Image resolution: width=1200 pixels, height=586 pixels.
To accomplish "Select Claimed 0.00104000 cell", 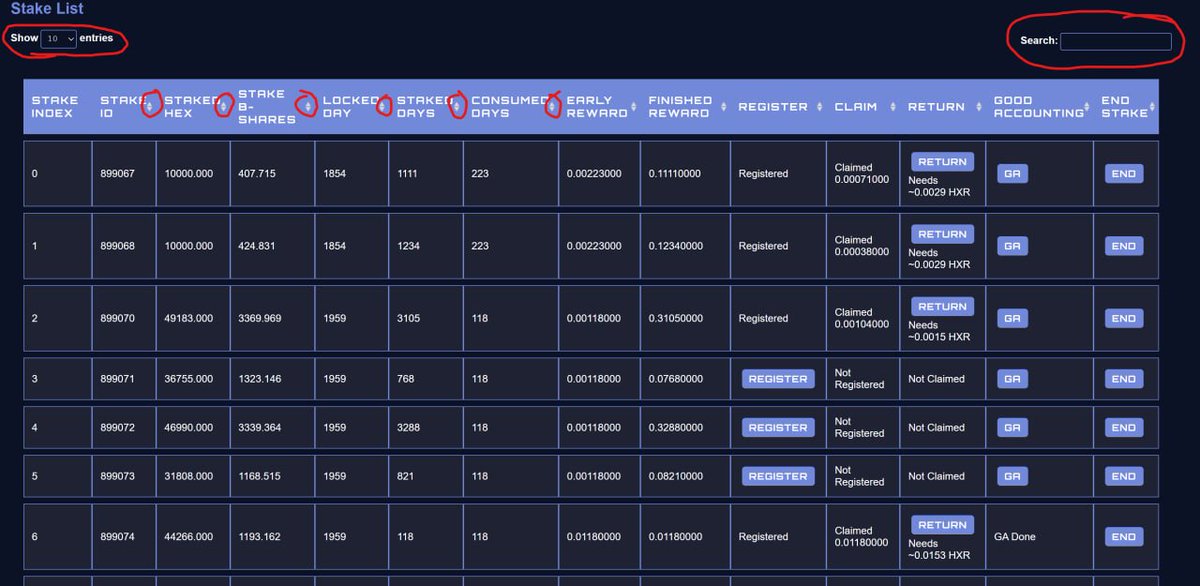I will coord(862,318).
